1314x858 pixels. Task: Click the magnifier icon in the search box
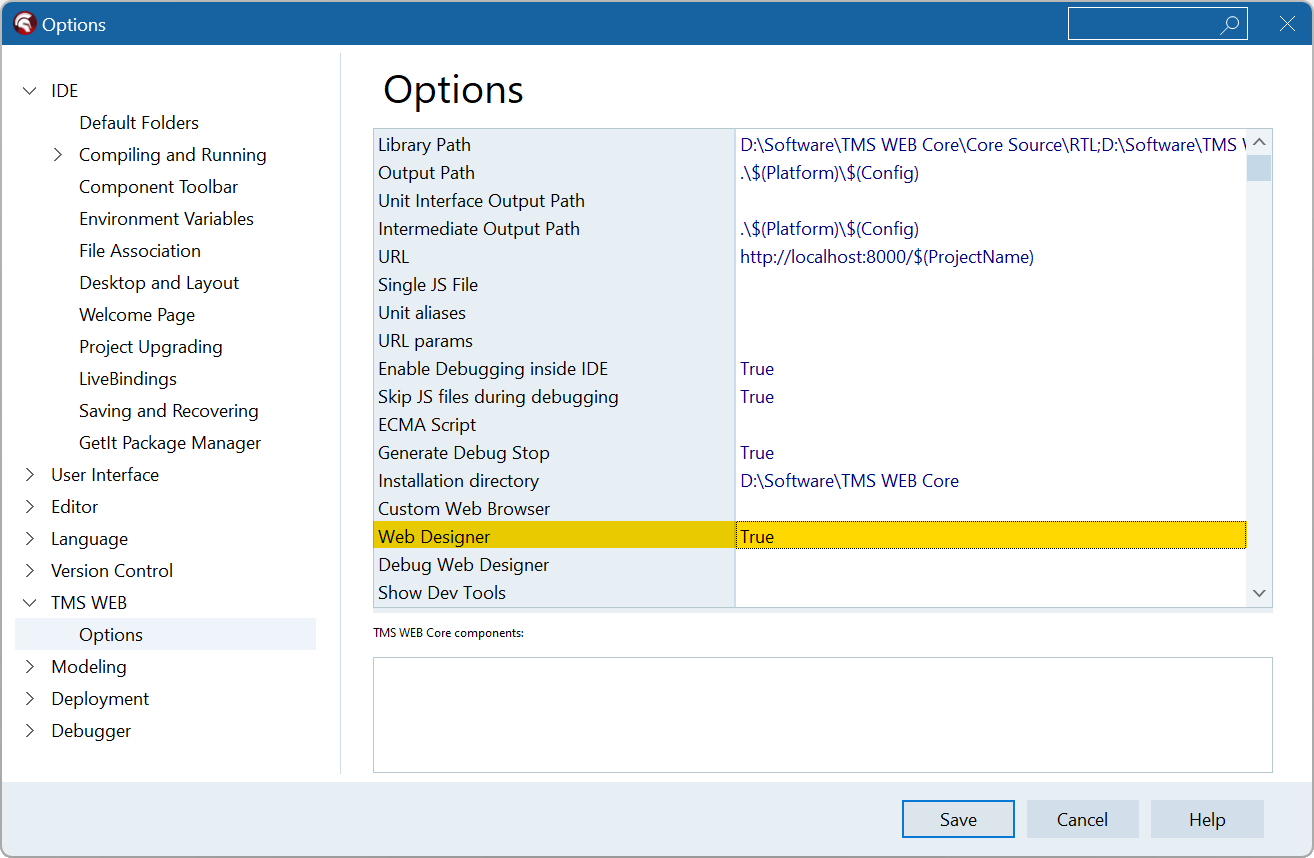(1229, 23)
